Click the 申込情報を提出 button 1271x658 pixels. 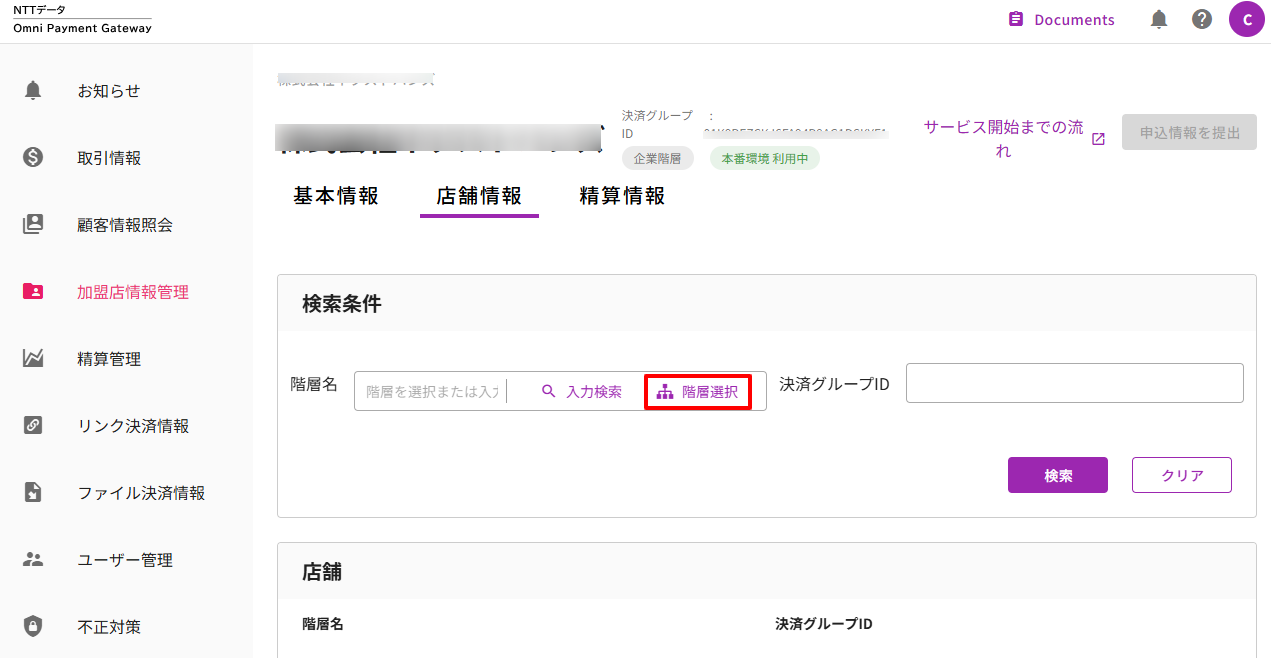click(x=1189, y=132)
